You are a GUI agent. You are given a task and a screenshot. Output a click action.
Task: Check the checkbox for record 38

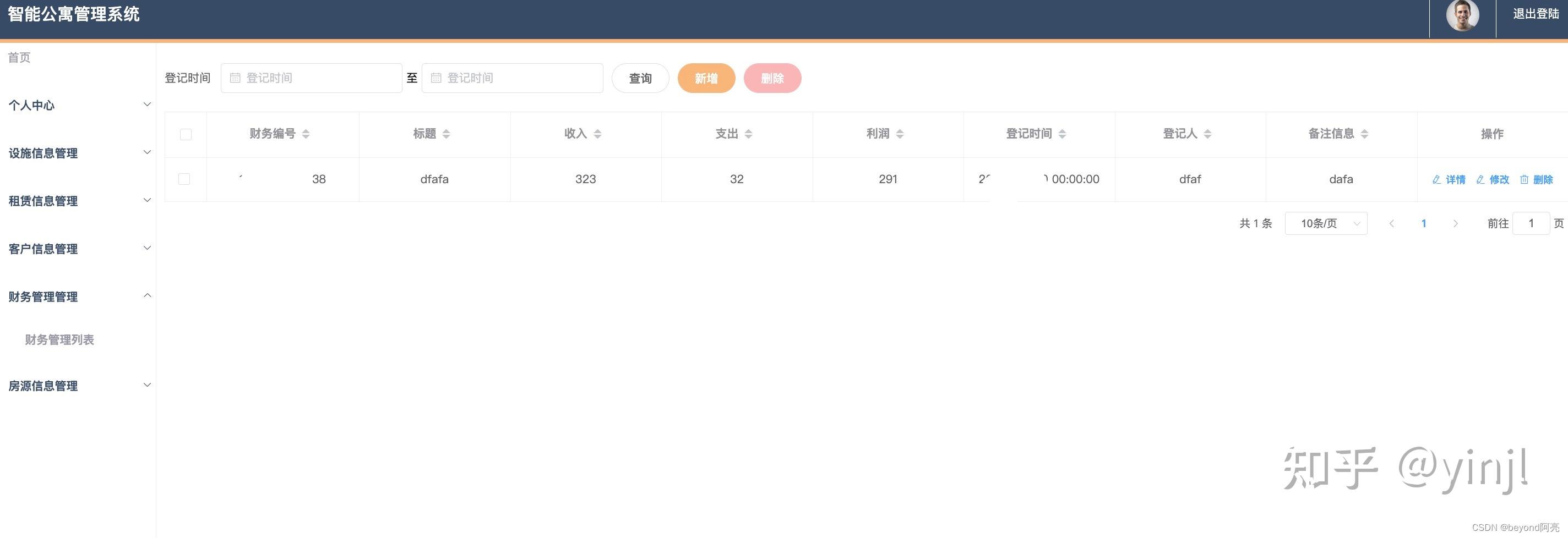pyautogui.click(x=186, y=179)
